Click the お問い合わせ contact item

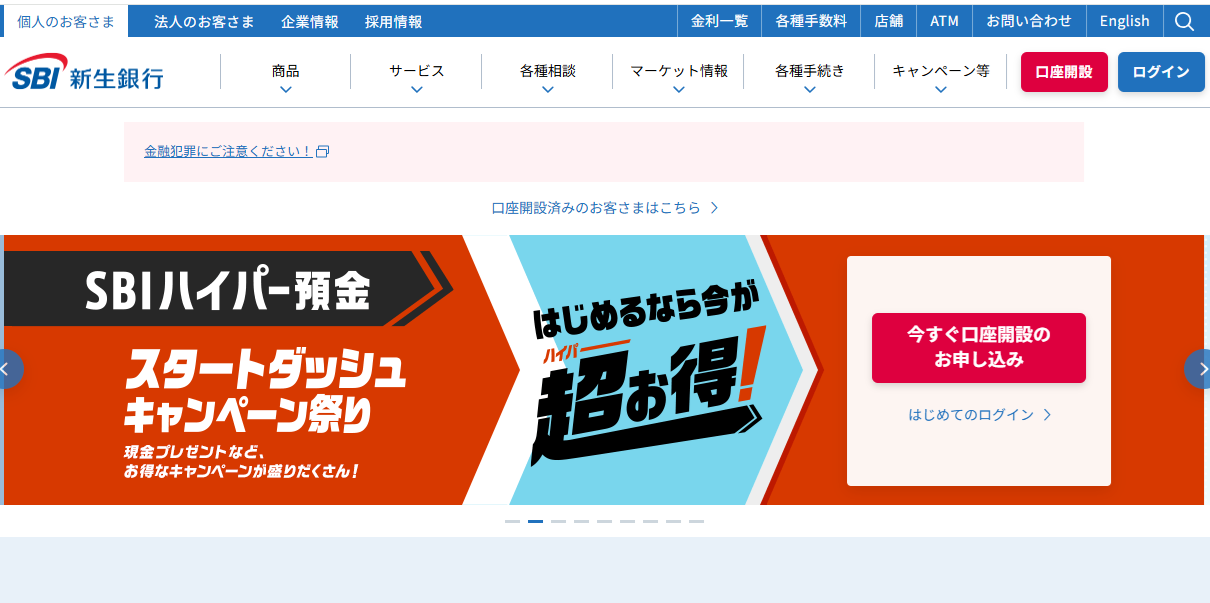(1031, 20)
